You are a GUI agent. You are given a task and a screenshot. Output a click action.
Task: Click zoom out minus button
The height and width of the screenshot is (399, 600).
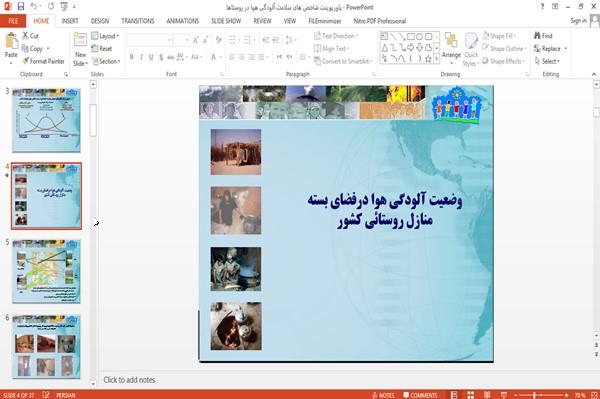coord(516,395)
